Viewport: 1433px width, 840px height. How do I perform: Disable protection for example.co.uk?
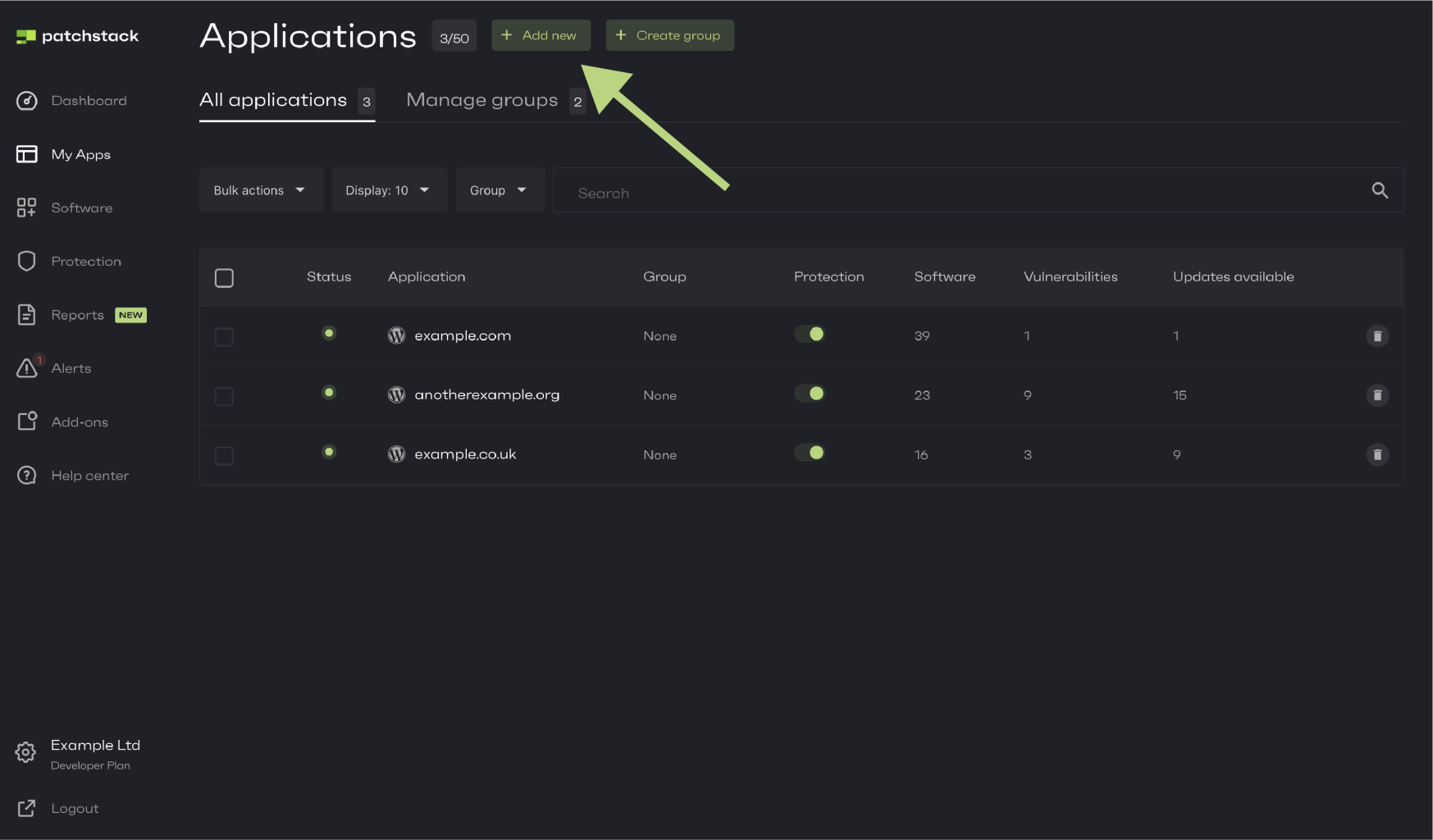[x=809, y=453]
